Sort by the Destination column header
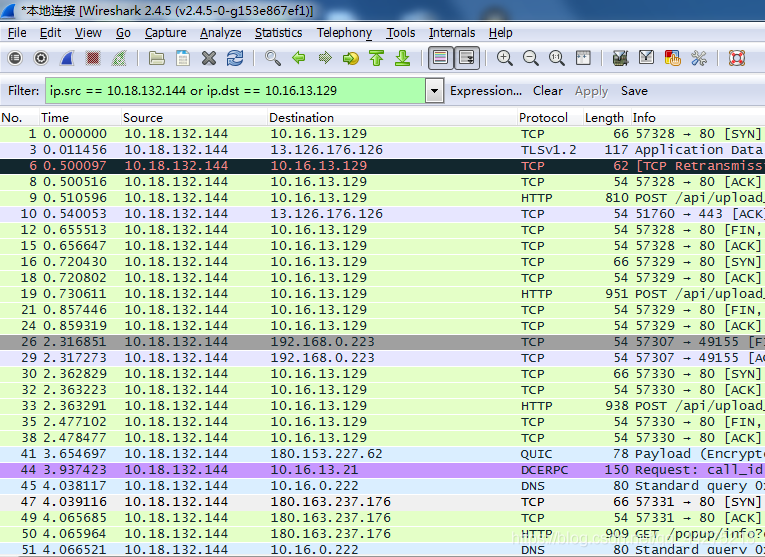Image resolution: width=765 pixels, height=557 pixels. (x=393, y=118)
